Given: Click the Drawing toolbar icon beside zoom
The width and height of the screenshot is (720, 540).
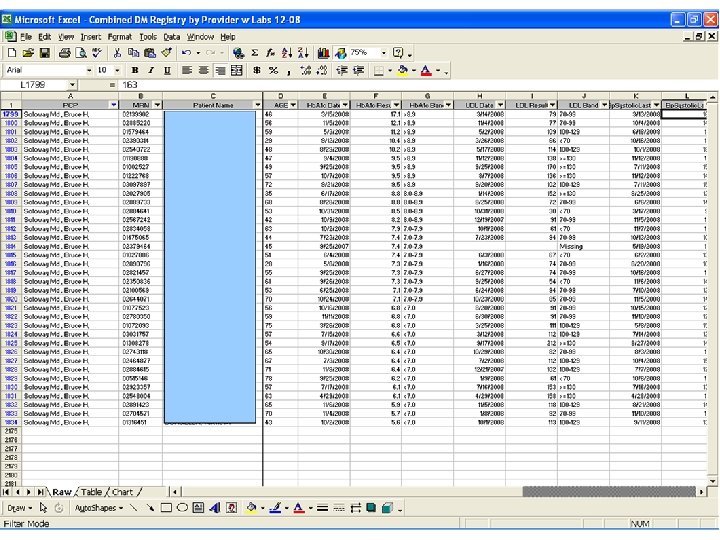Looking at the screenshot, I should [x=340, y=53].
